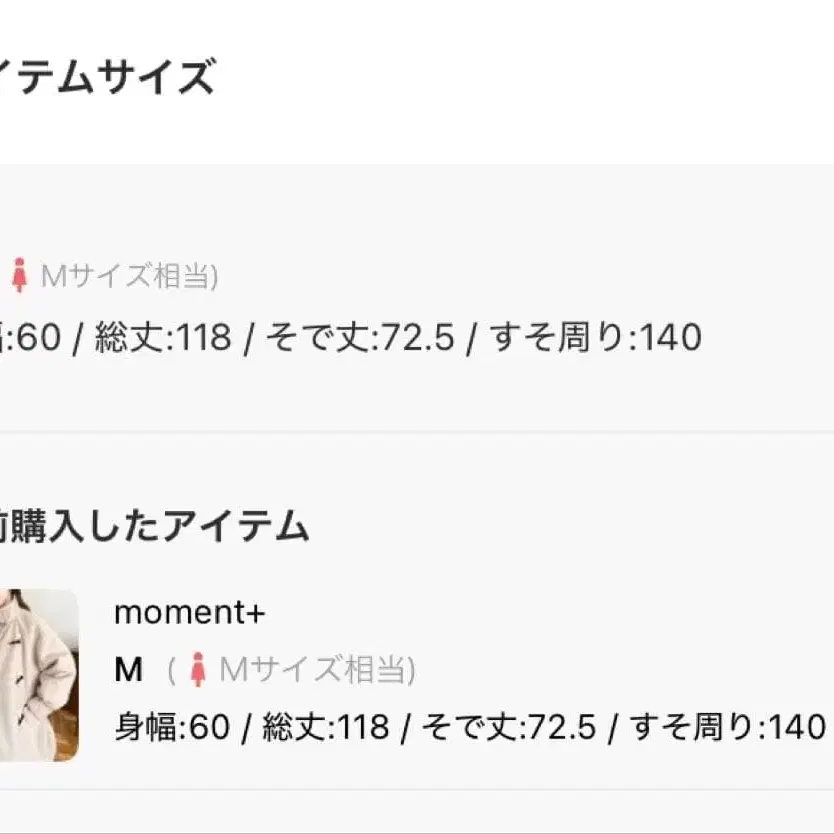Screen dimensions: 834x834
Task: Open the moment+ coat thumbnail
Action: click(38, 675)
